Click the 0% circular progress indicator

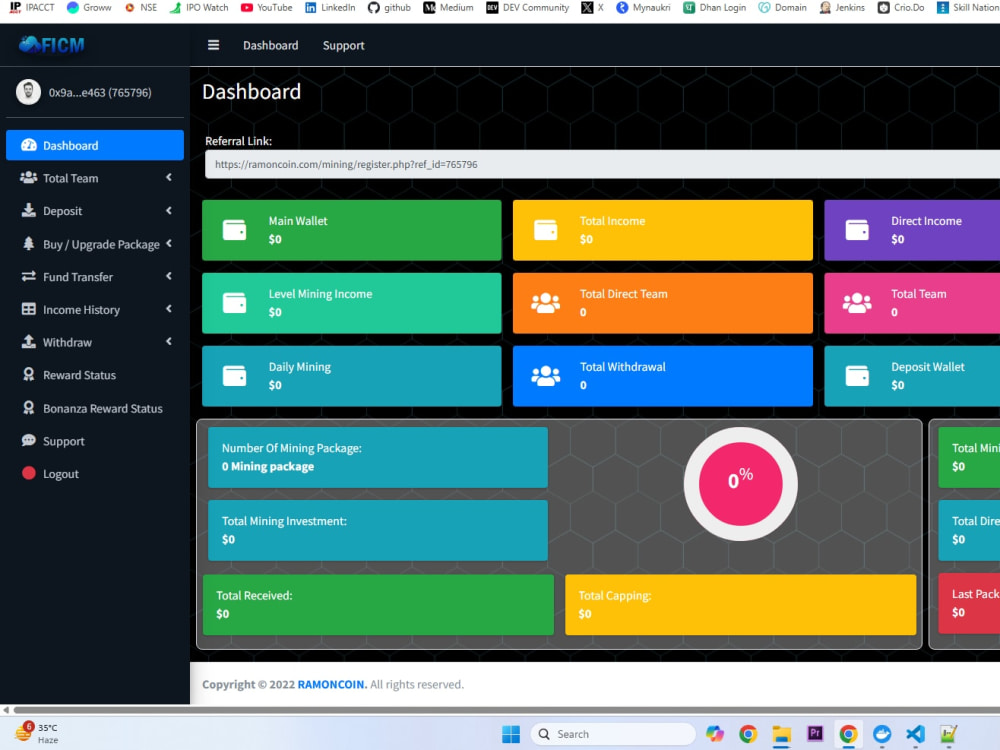point(740,483)
